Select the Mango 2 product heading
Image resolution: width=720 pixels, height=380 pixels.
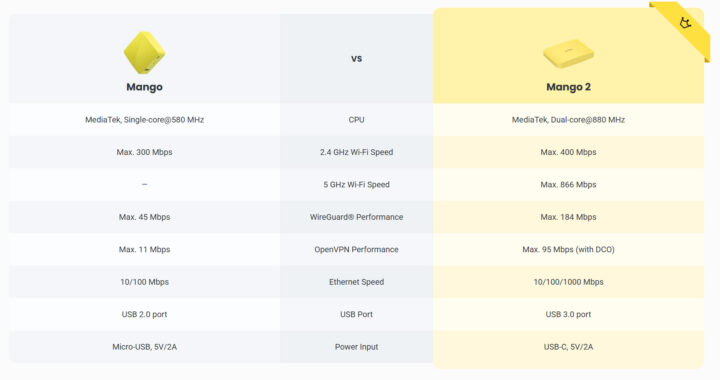568,87
